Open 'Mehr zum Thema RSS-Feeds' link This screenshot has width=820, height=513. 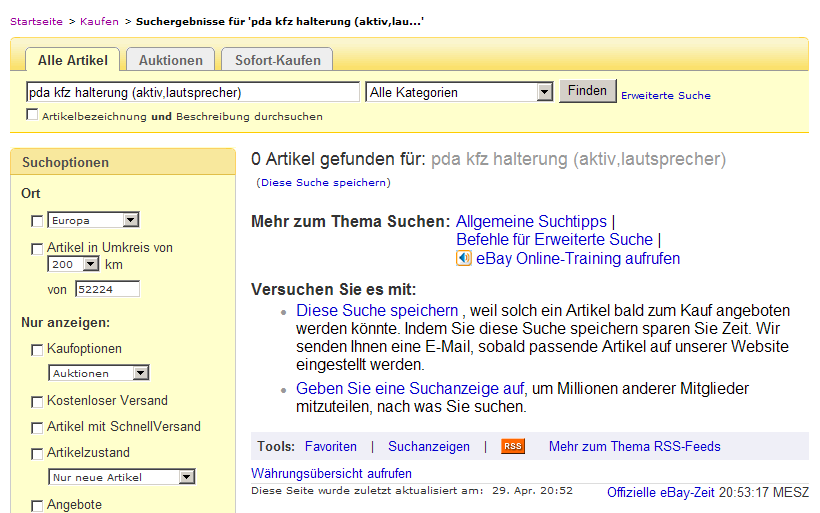click(634, 446)
